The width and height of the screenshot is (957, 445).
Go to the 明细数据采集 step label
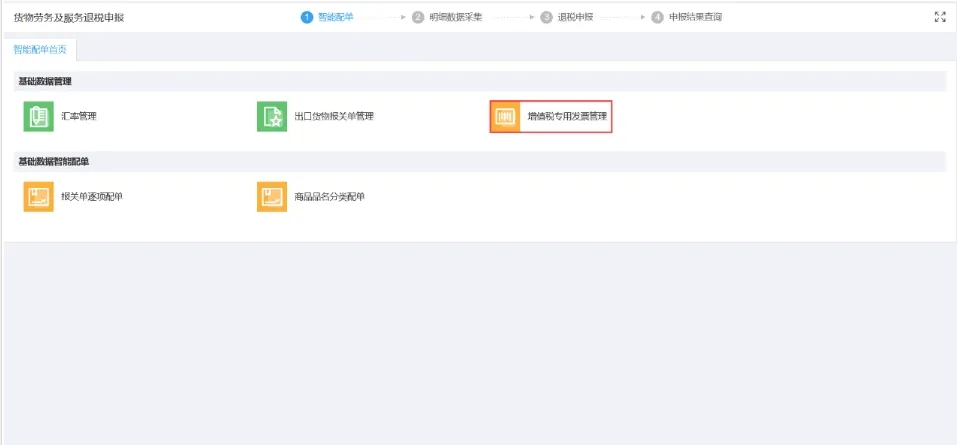[x=455, y=17]
